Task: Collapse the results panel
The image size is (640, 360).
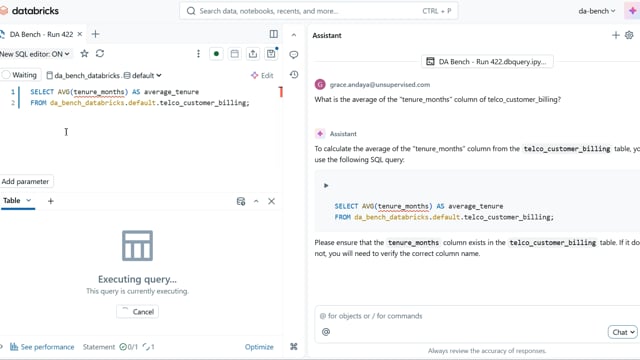Action: [256, 201]
